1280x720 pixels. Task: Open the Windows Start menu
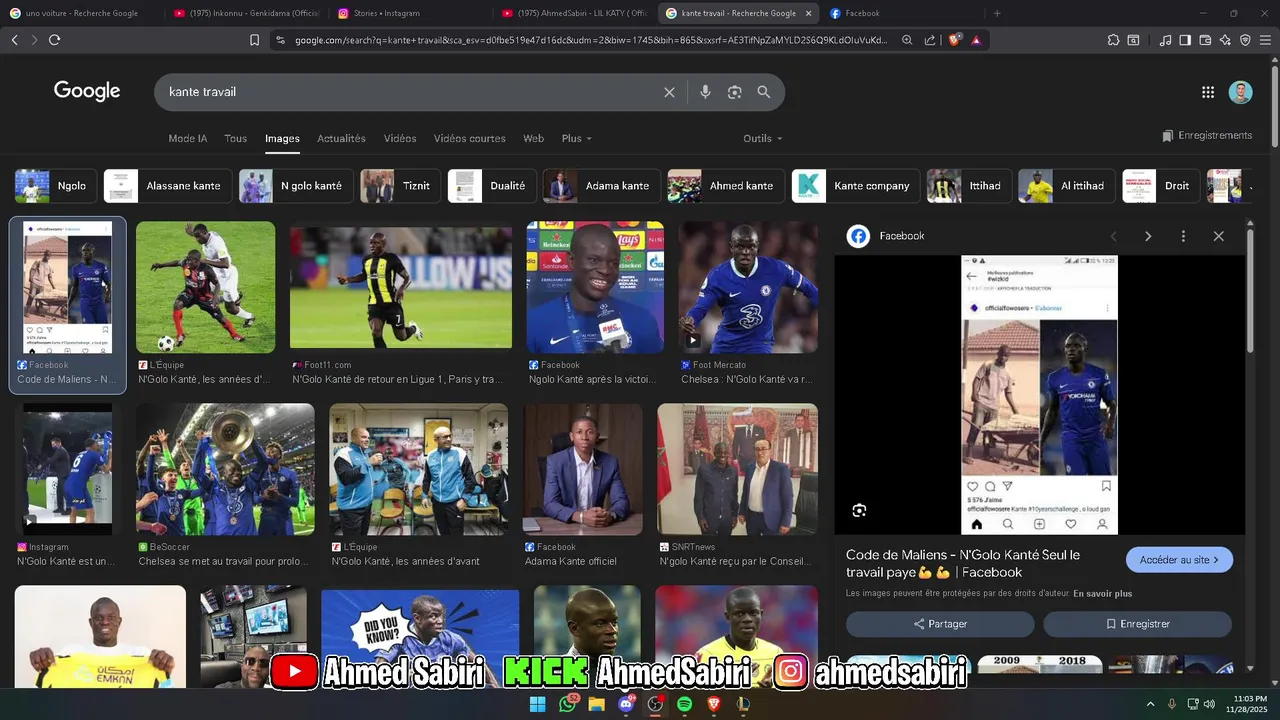(x=537, y=704)
